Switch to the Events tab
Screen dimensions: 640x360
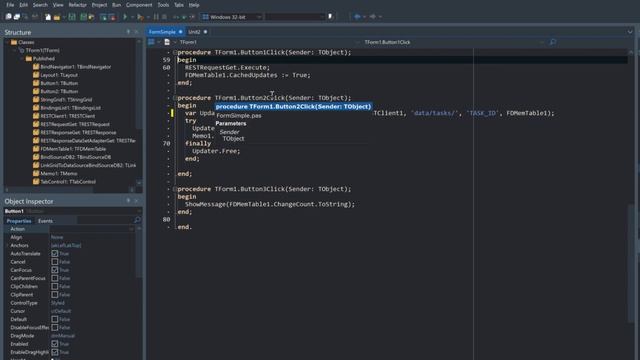[x=45, y=221]
